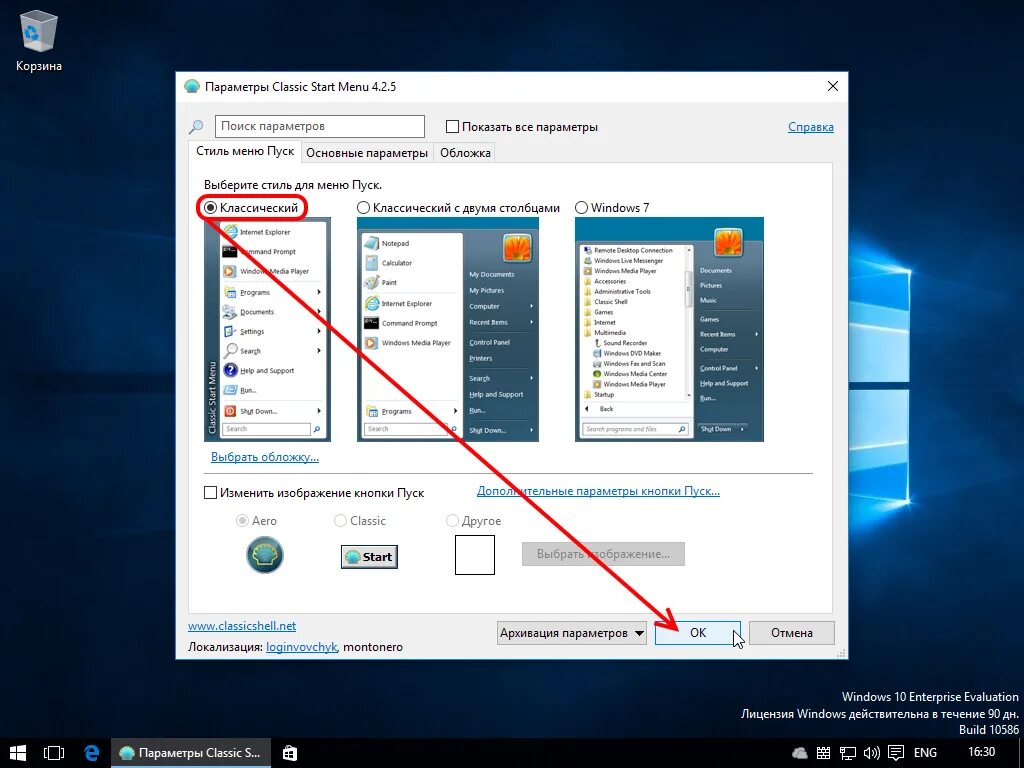
Task: Enable Показать все параметры checkbox
Action: [452, 127]
